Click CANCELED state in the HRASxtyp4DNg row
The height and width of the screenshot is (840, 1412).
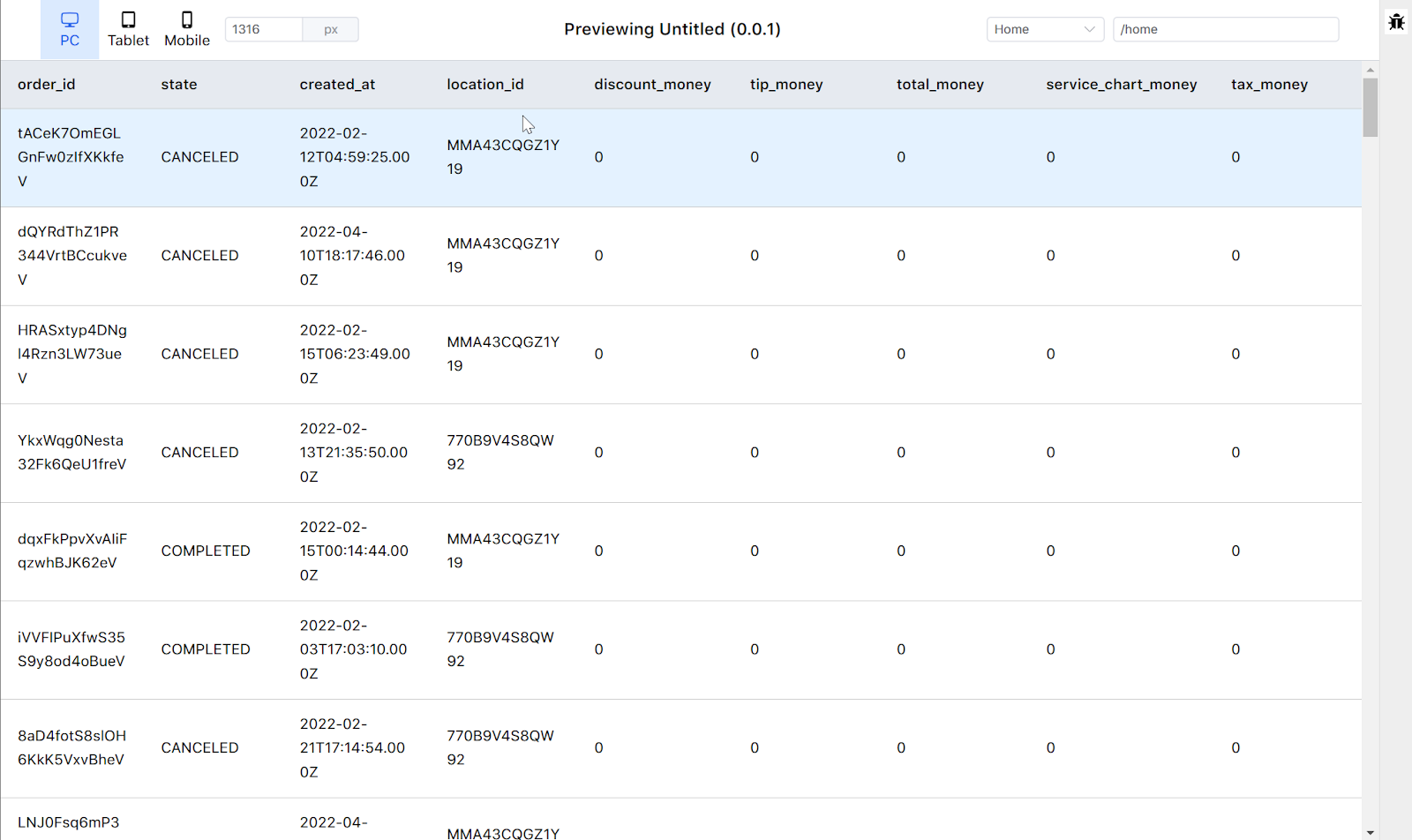pos(199,354)
